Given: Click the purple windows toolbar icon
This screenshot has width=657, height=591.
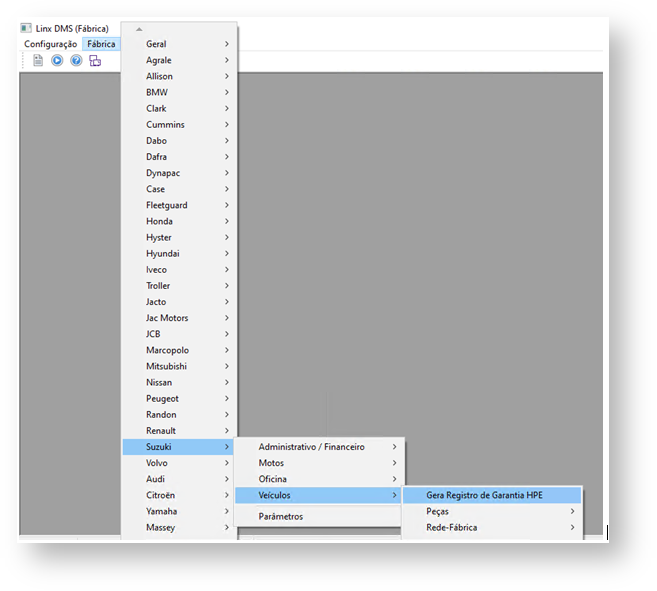Looking at the screenshot, I should coord(95,61).
